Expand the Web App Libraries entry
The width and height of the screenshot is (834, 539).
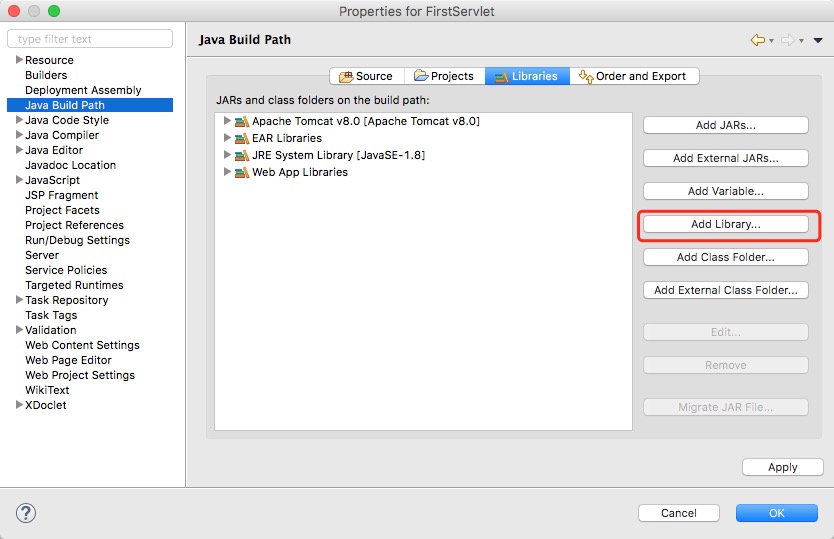pos(227,172)
